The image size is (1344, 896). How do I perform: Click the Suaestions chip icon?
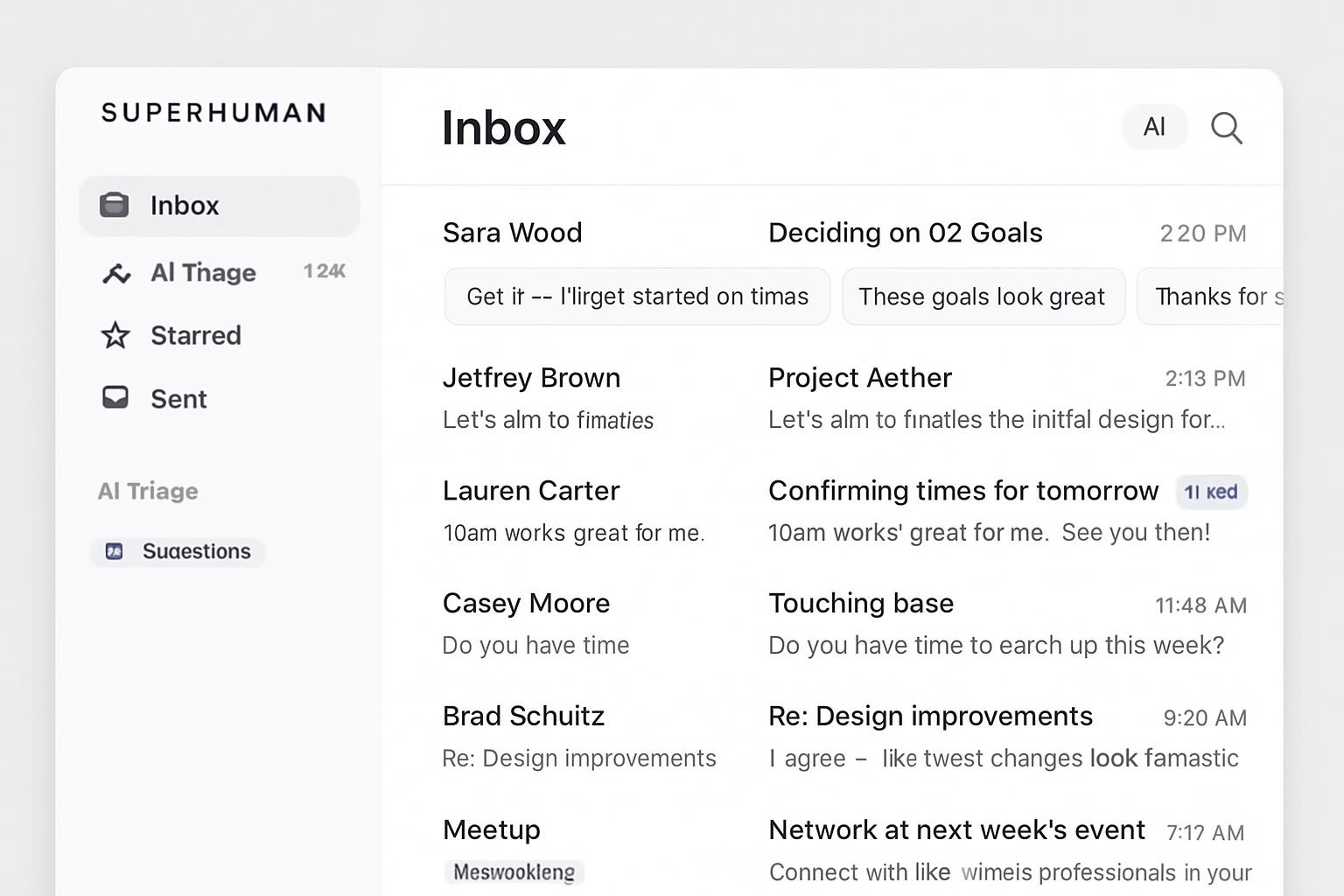click(x=114, y=551)
